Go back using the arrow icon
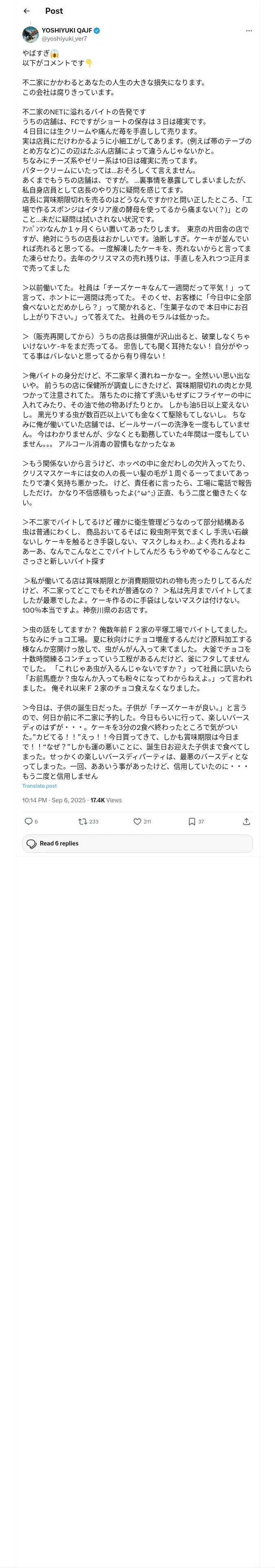The width and height of the screenshot is (275, 1568). pyautogui.click(x=27, y=11)
